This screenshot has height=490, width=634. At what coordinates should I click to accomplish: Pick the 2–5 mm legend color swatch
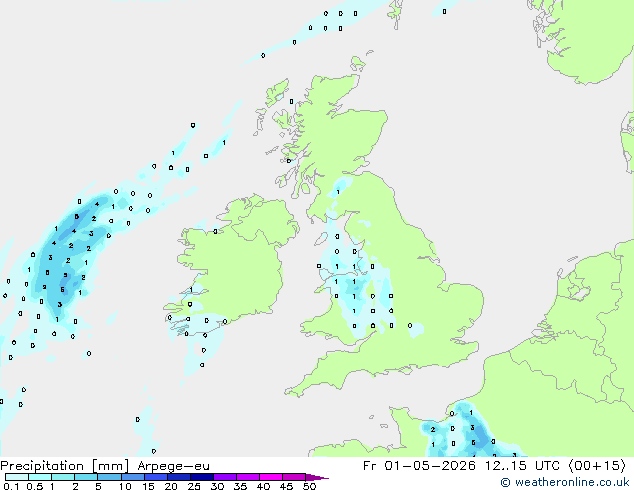(86, 477)
